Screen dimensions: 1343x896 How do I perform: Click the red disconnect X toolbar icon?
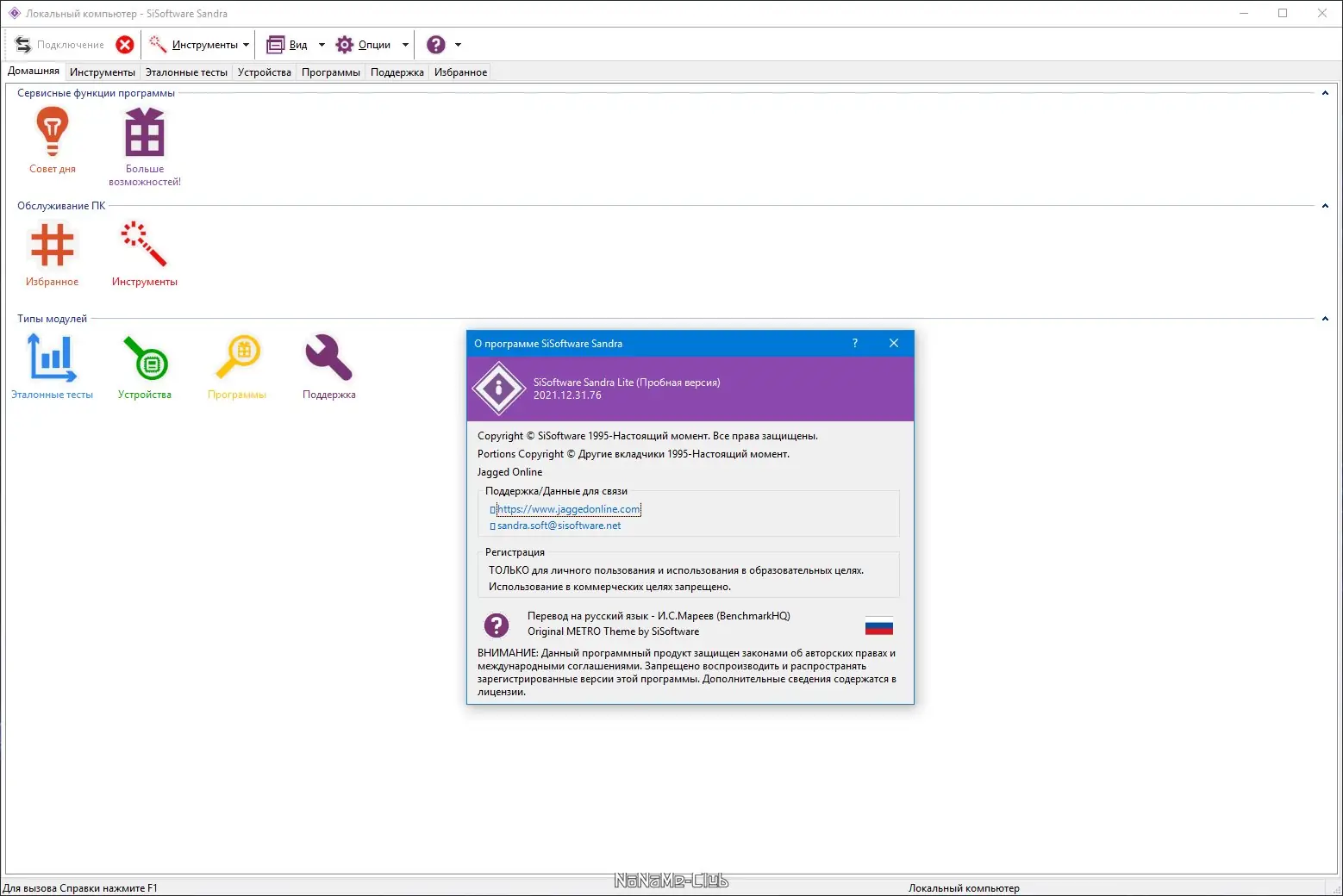pyautogui.click(x=125, y=45)
